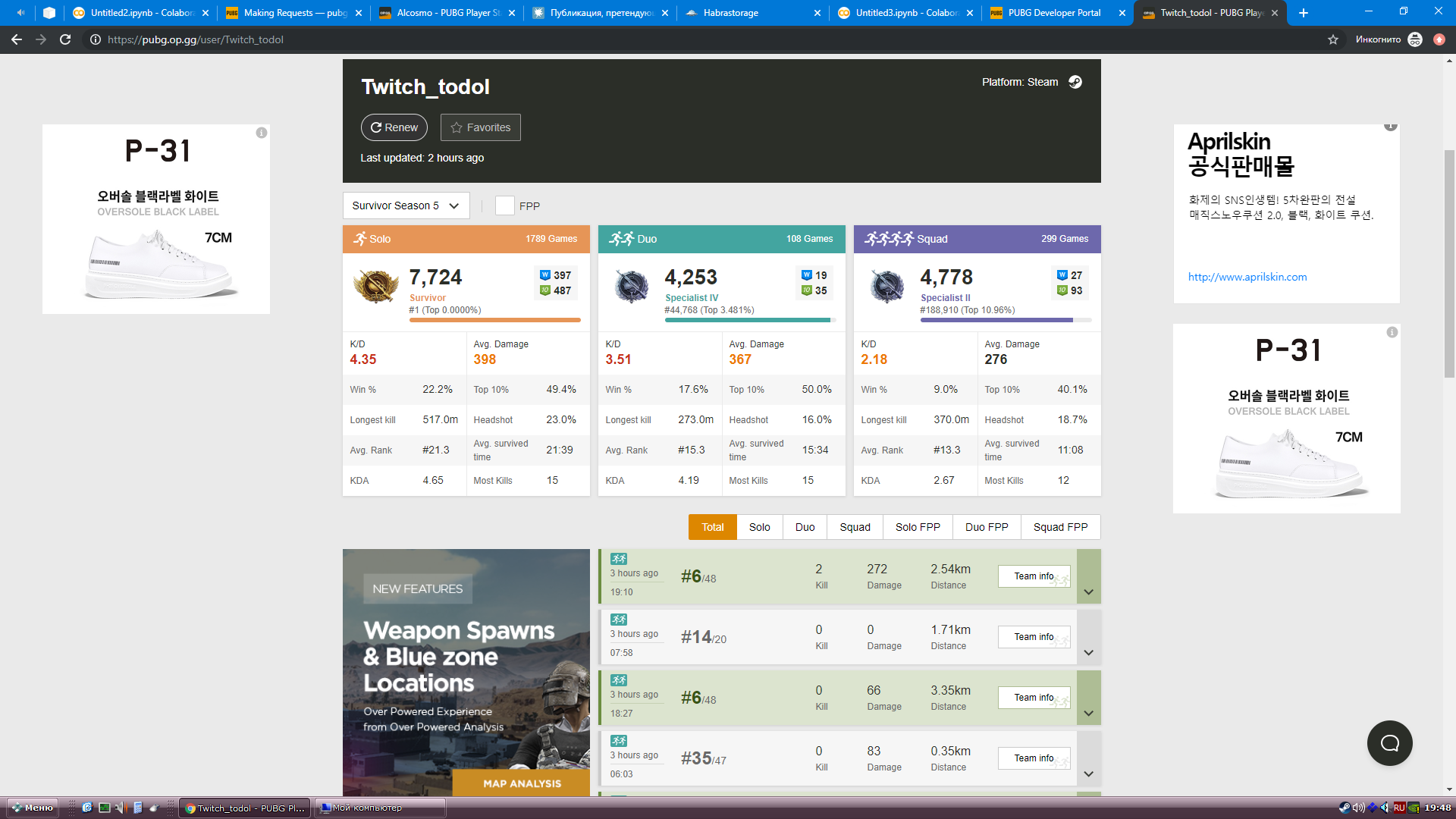Screen dimensions: 1456x819
Task: Expand the #6/48 19:10 match details
Action: pos(1088,591)
